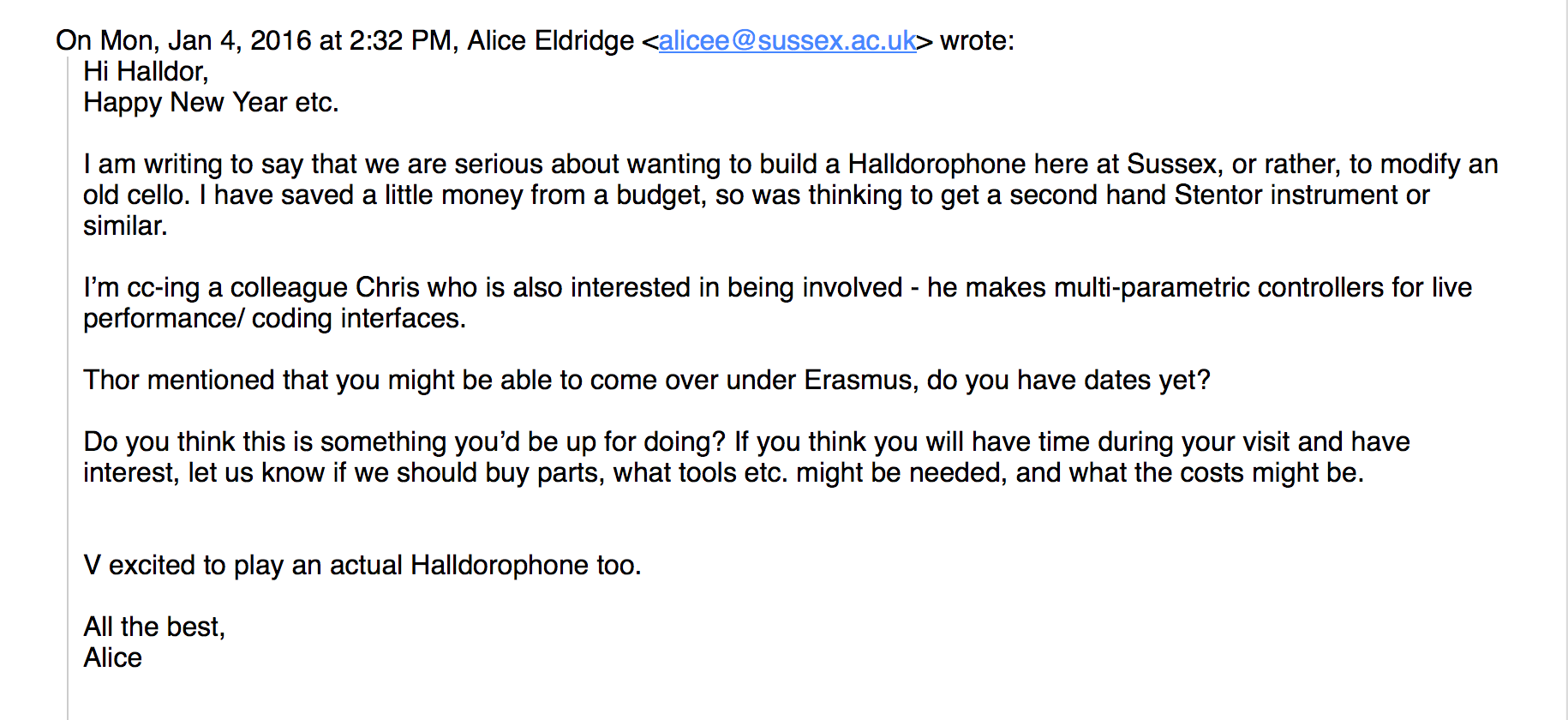Click the "All the best," sign-off line
The image size is (1568, 720).
point(154,627)
